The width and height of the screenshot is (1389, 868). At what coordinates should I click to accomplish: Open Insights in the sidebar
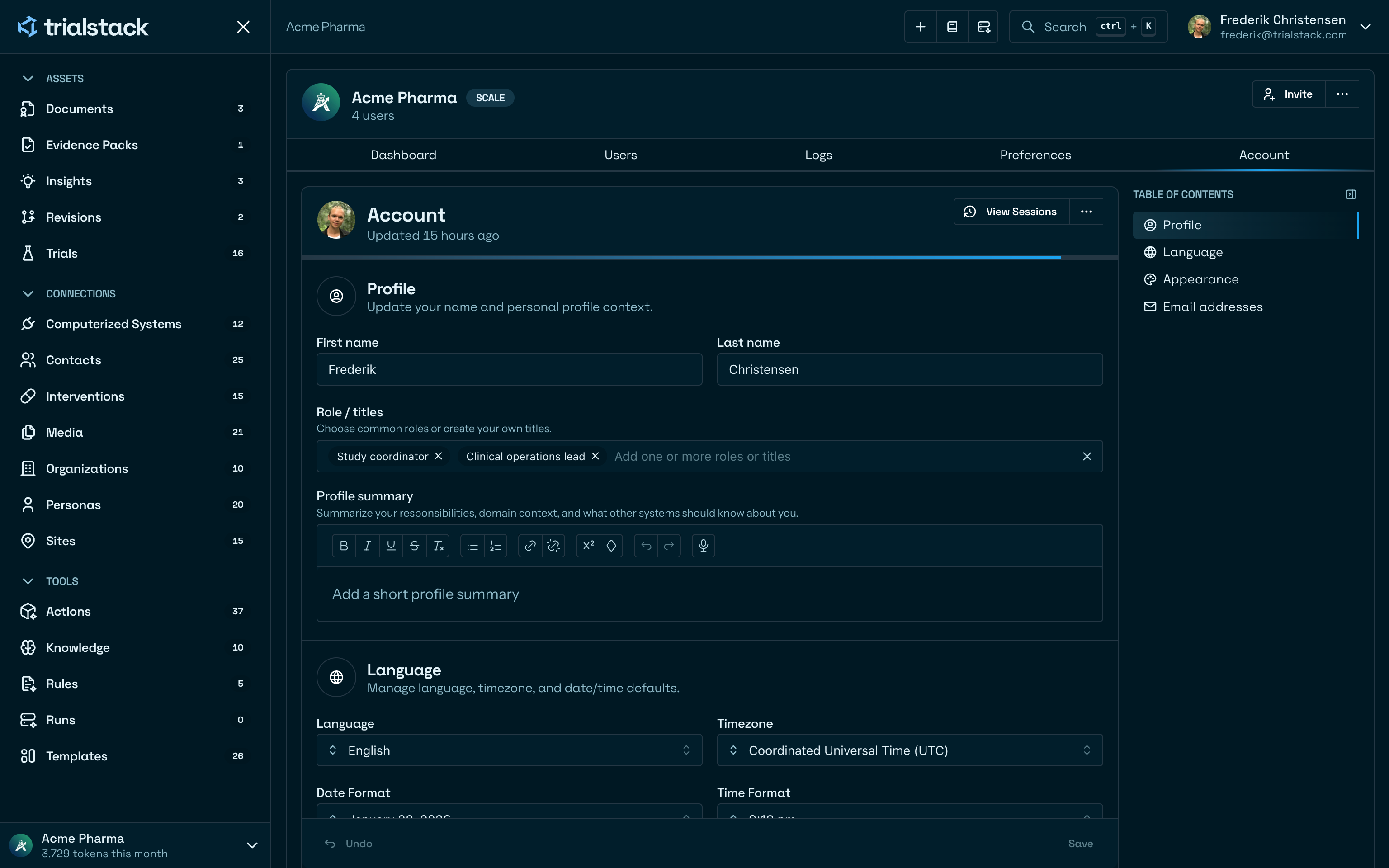click(x=136, y=181)
